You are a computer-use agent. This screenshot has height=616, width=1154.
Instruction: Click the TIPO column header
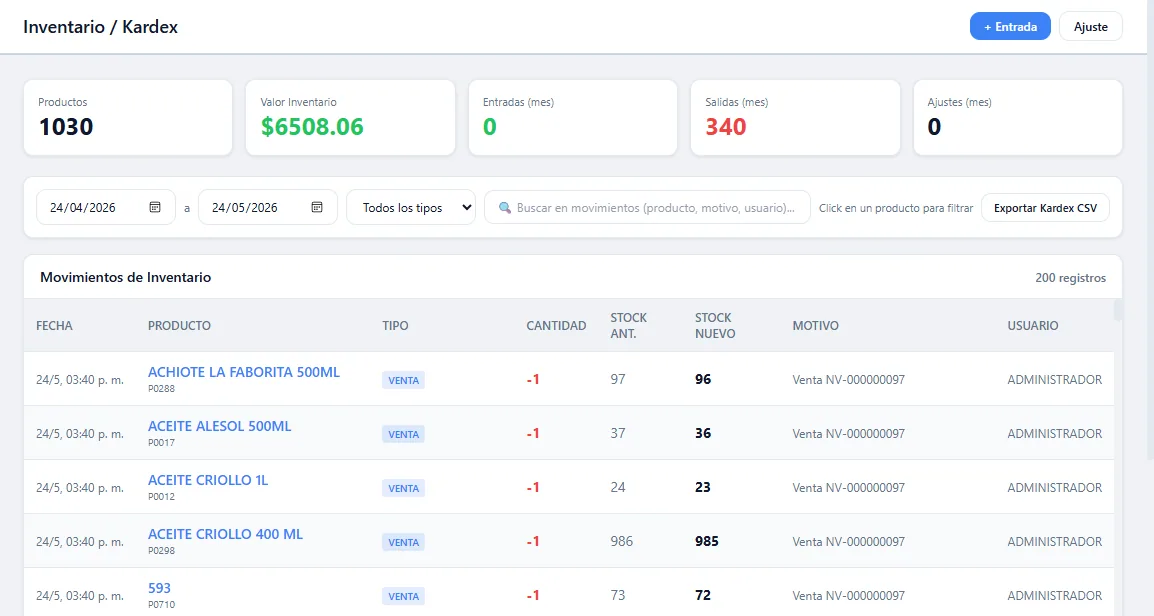click(x=395, y=325)
